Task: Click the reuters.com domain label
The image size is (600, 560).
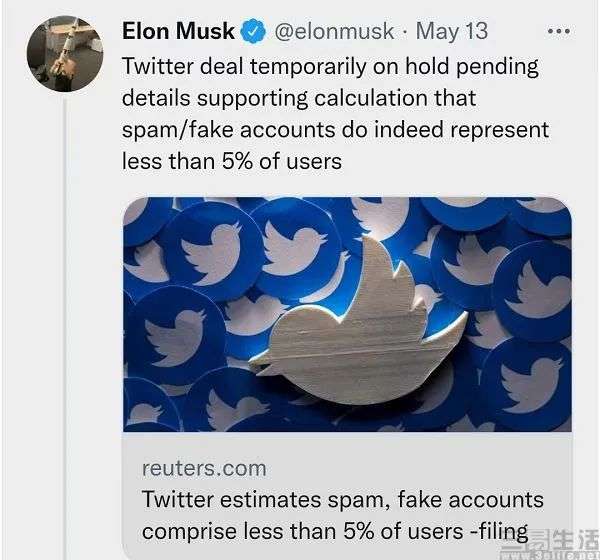Action: (x=204, y=468)
